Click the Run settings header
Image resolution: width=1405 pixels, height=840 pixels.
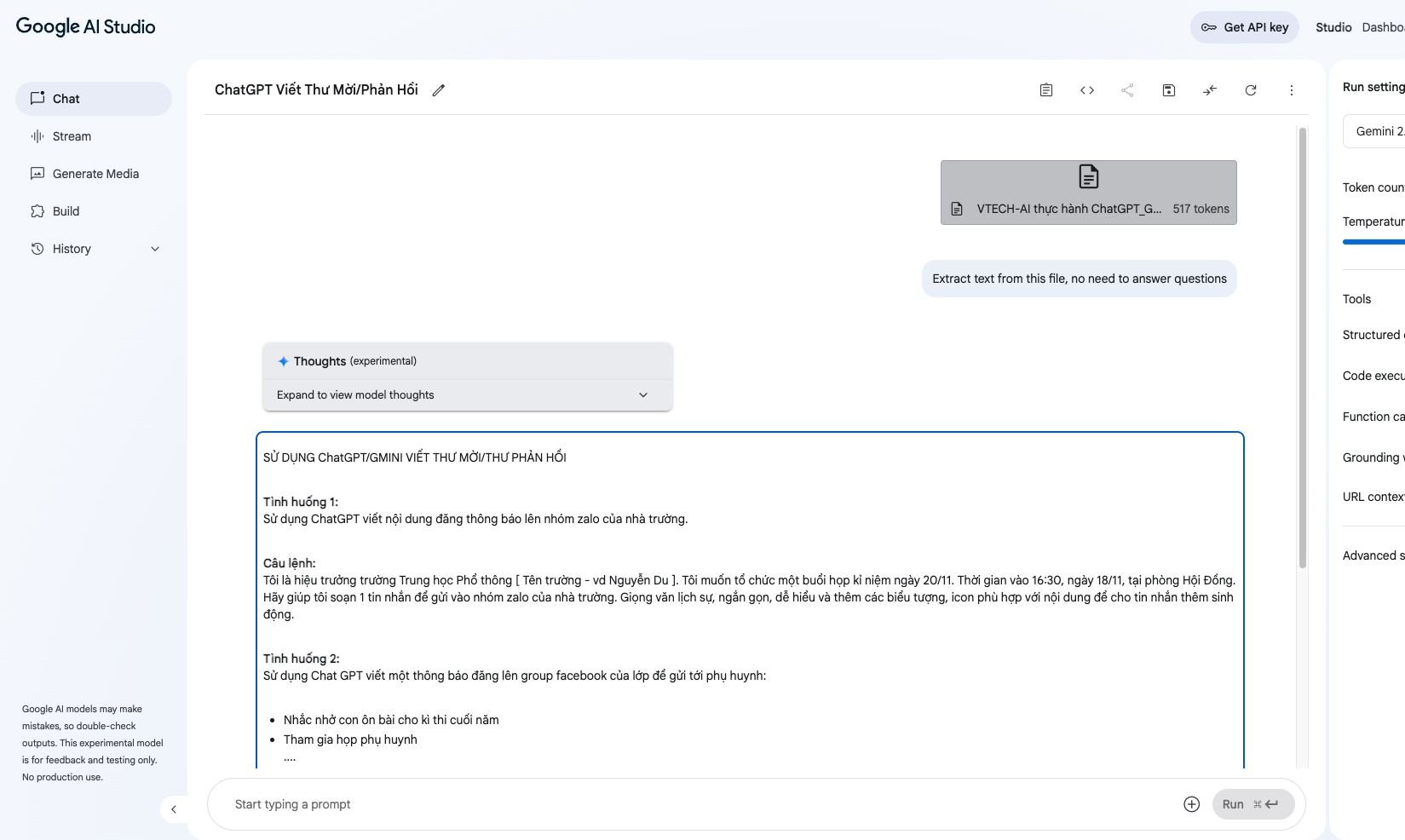tap(1373, 87)
